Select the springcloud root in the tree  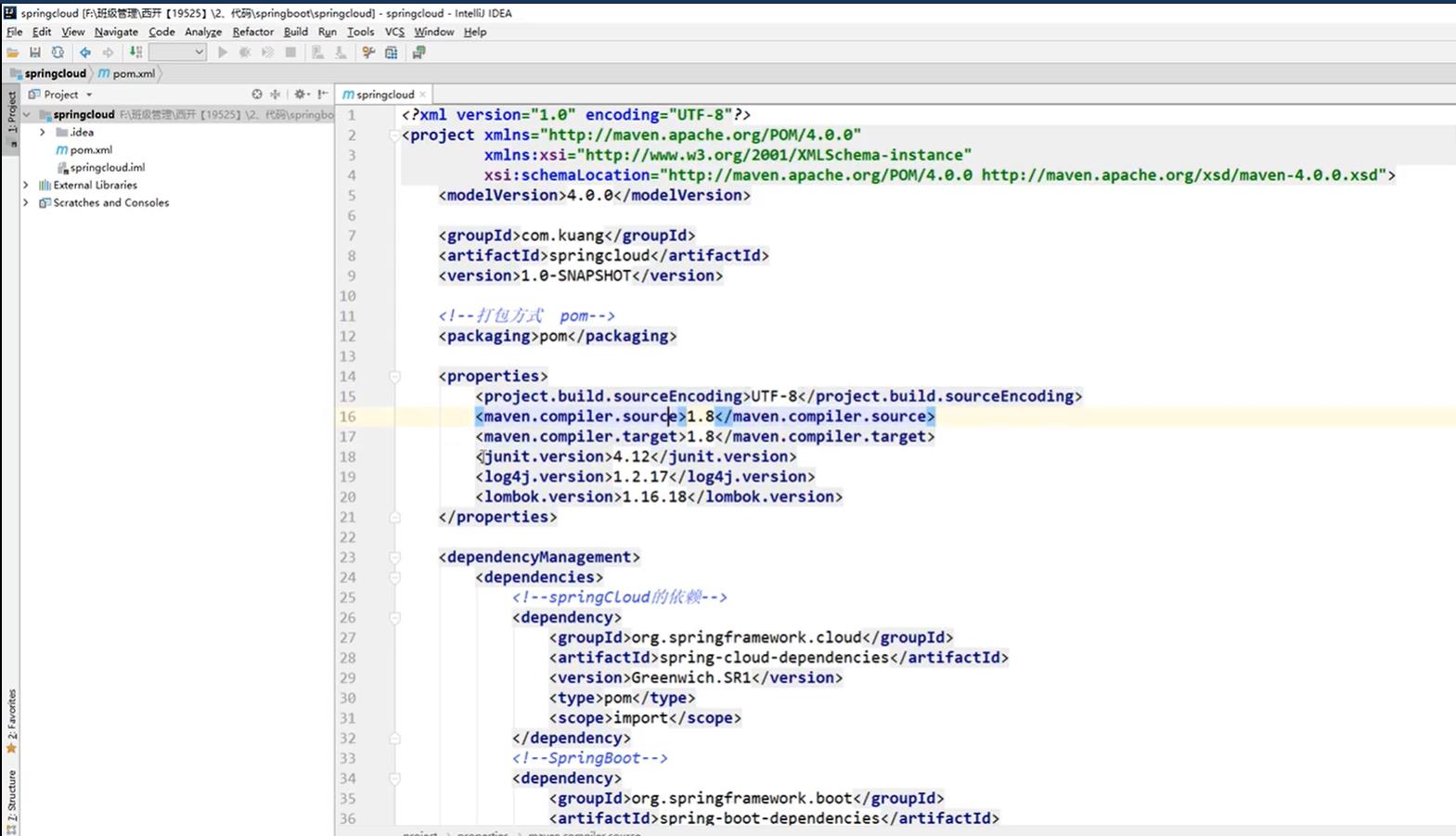[x=84, y=115]
